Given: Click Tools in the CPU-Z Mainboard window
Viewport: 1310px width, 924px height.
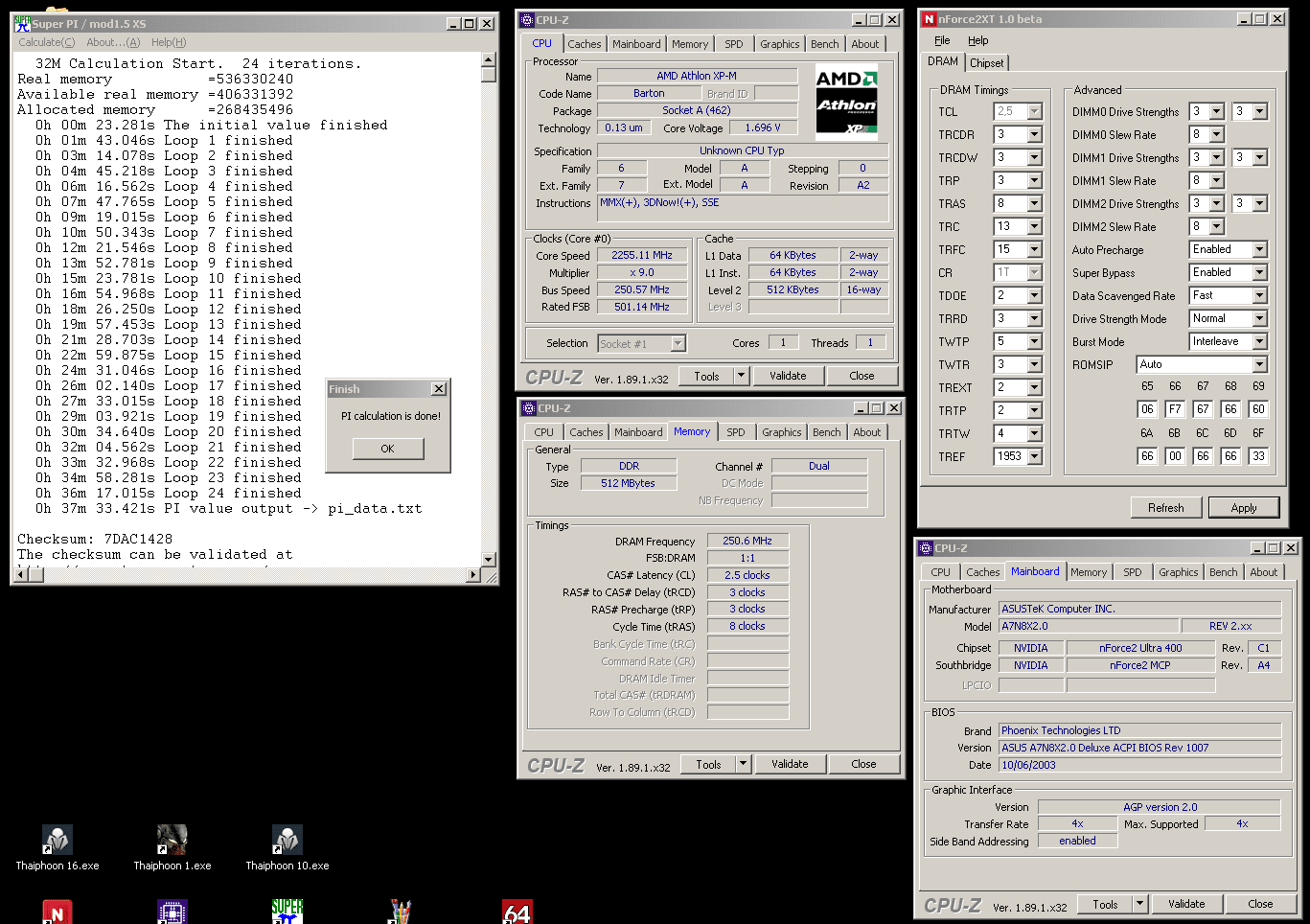Looking at the screenshot, I should (1105, 904).
